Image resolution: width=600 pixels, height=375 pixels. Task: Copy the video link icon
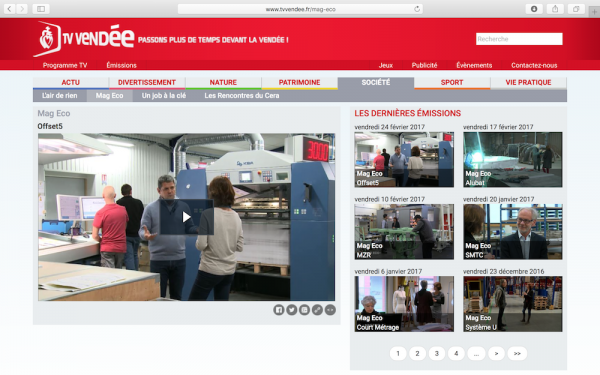(x=317, y=310)
